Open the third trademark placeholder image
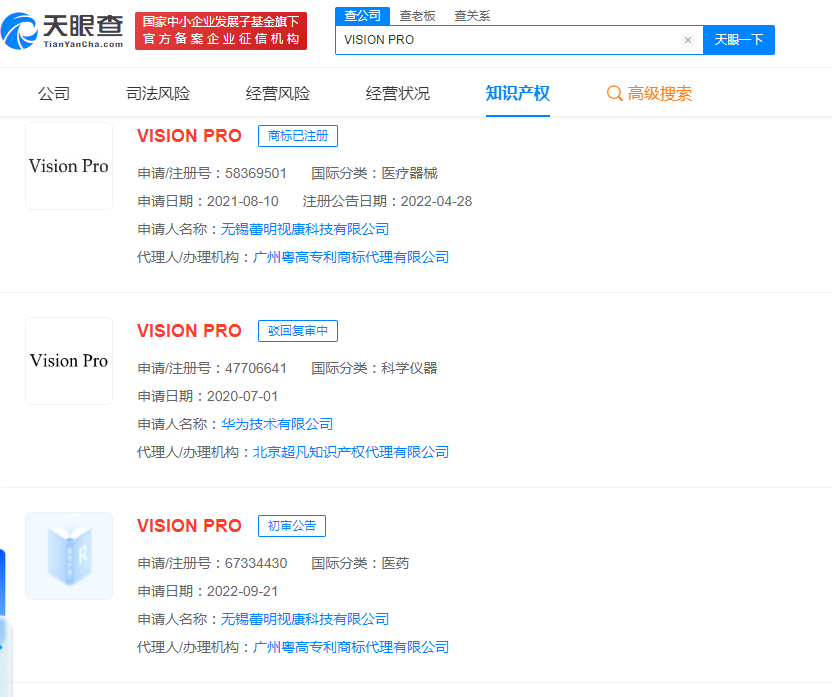This screenshot has height=697, width=832. pos(69,556)
